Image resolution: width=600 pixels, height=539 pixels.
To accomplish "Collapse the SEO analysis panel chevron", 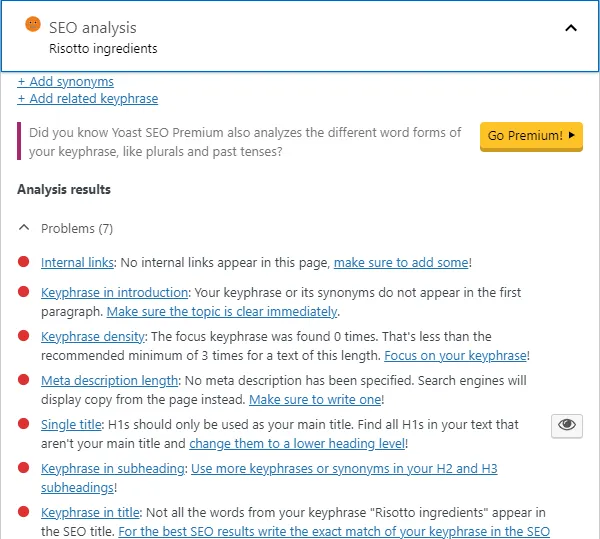I will tap(571, 28).
